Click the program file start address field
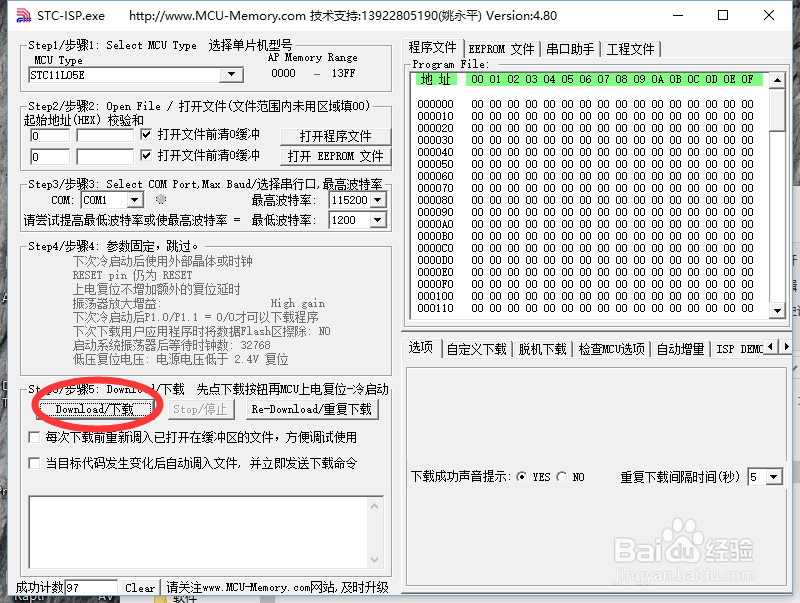 coord(50,136)
